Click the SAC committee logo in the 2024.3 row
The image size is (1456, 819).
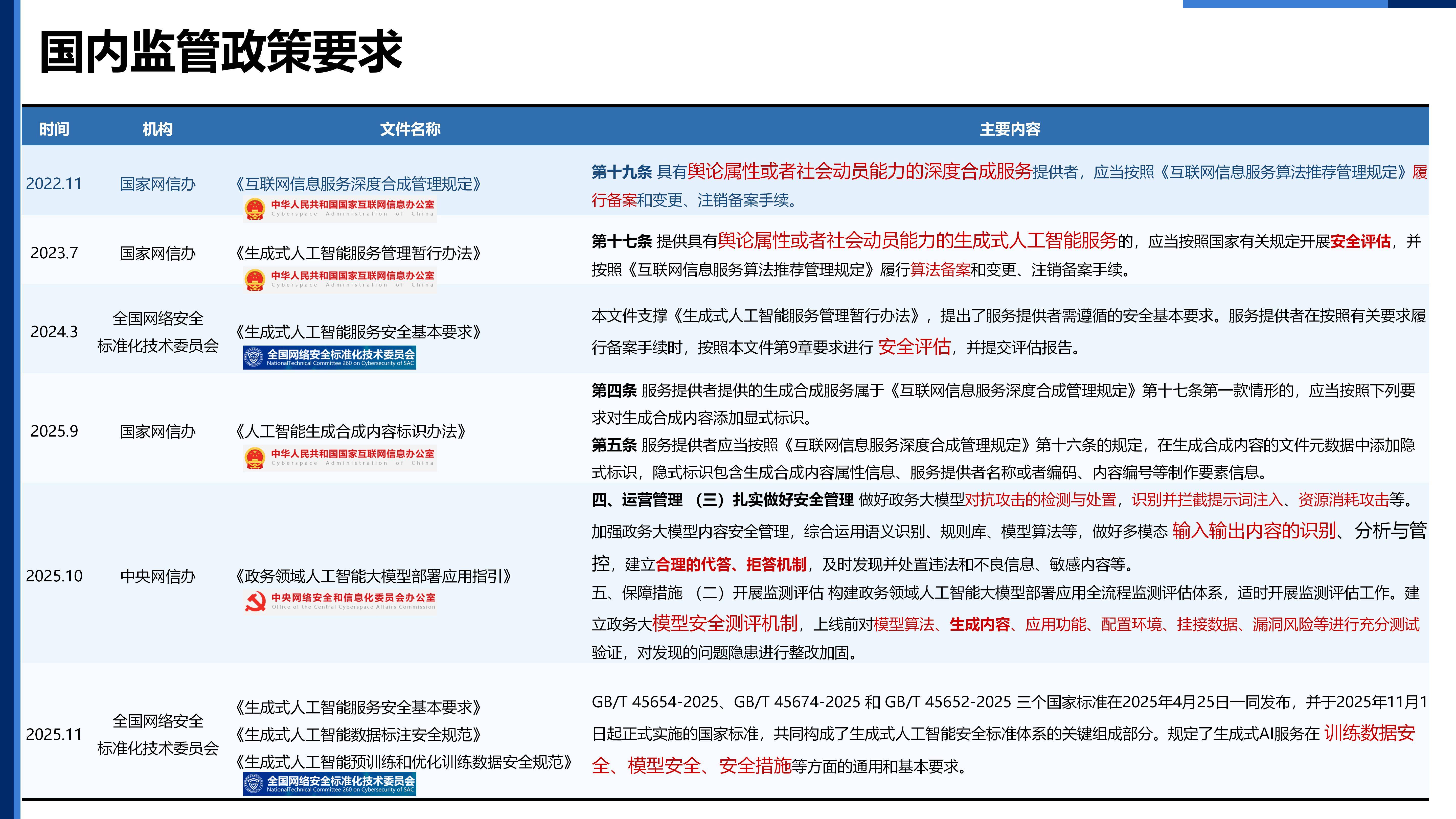(x=330, y=357)
